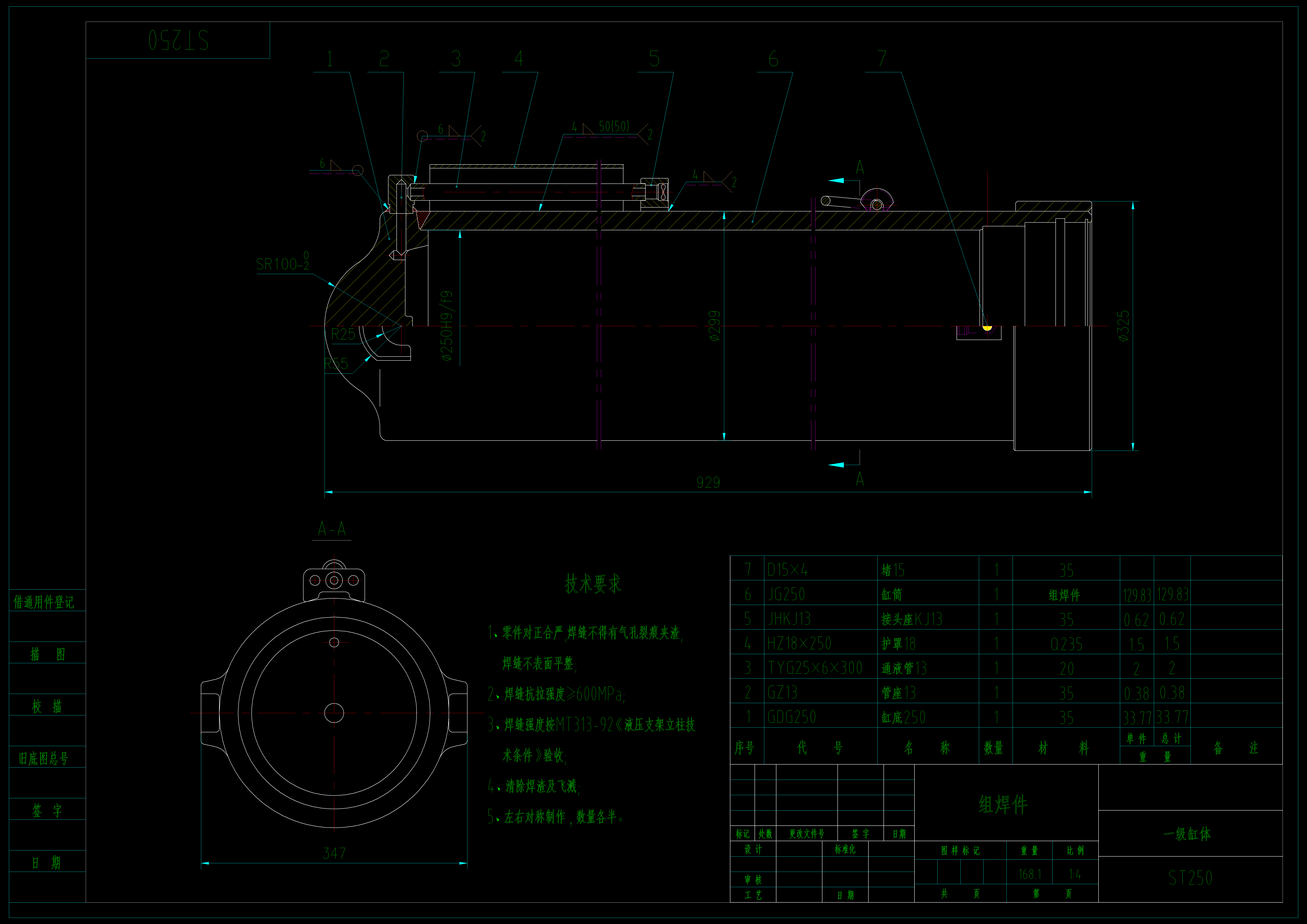Select the "设计" label in title block
Image resolution: width=1307 pixels, height=924 pixels.
pyautogui.click(x=753, y=849)
